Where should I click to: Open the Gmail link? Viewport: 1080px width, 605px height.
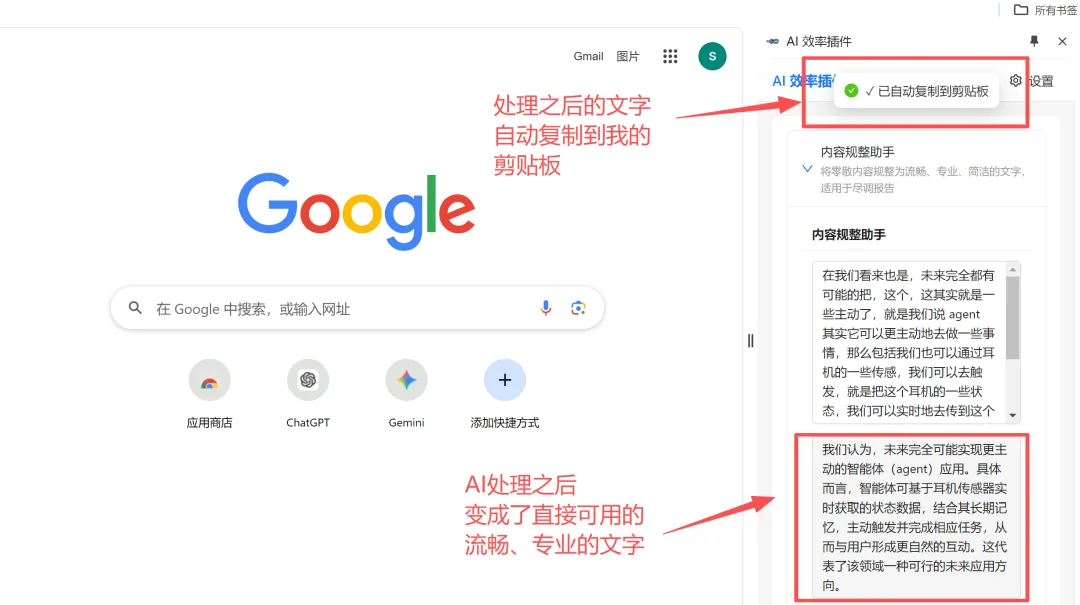[x=588, y=57]
